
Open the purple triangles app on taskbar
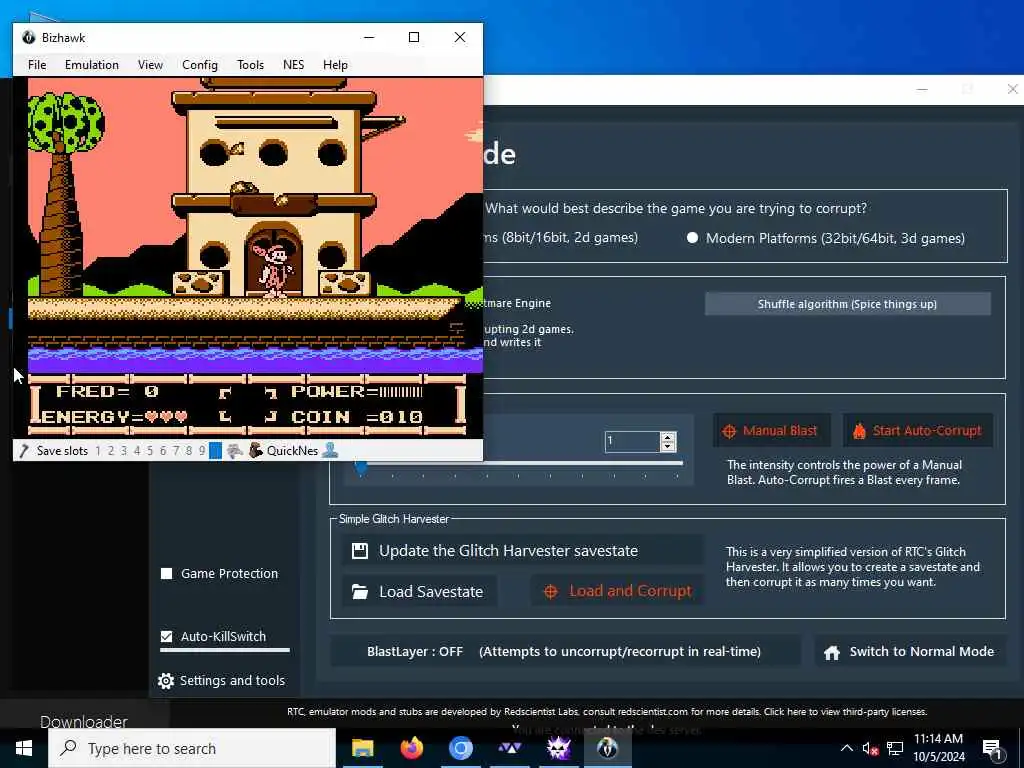point(509,748)
